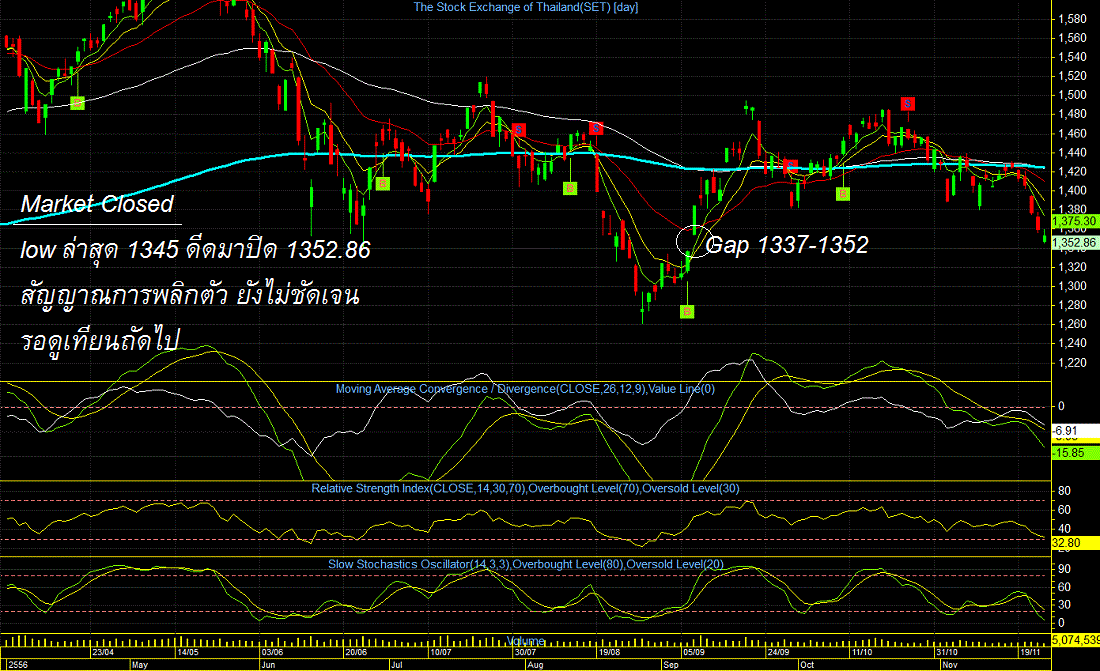The width and height of the screenshot is (1100, 671).
Task: Click the 19/08 date marker
Action: [x=609, y=652]
